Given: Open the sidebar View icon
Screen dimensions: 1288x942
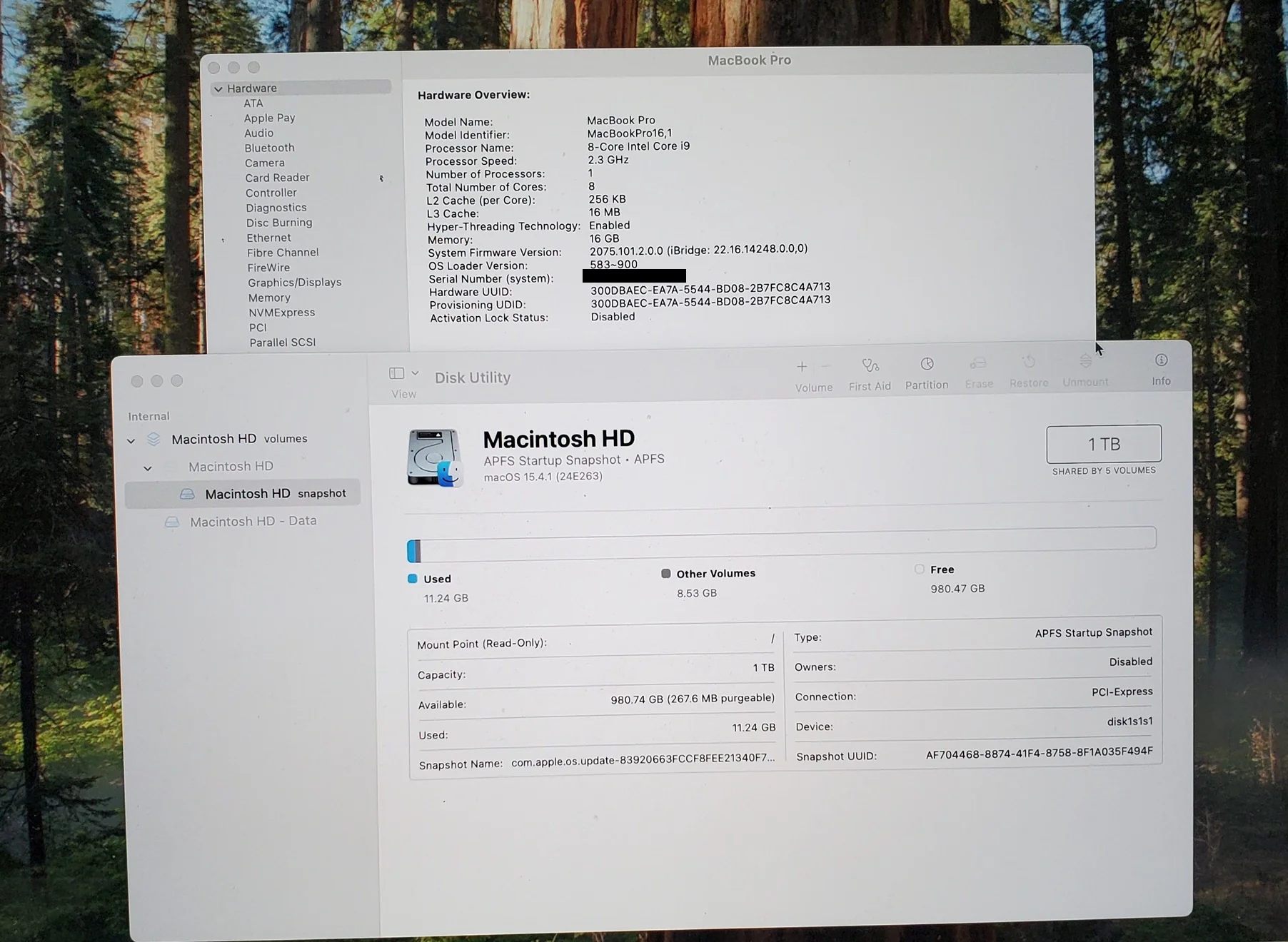Looking at the screenshot, I should pos(397,373).
